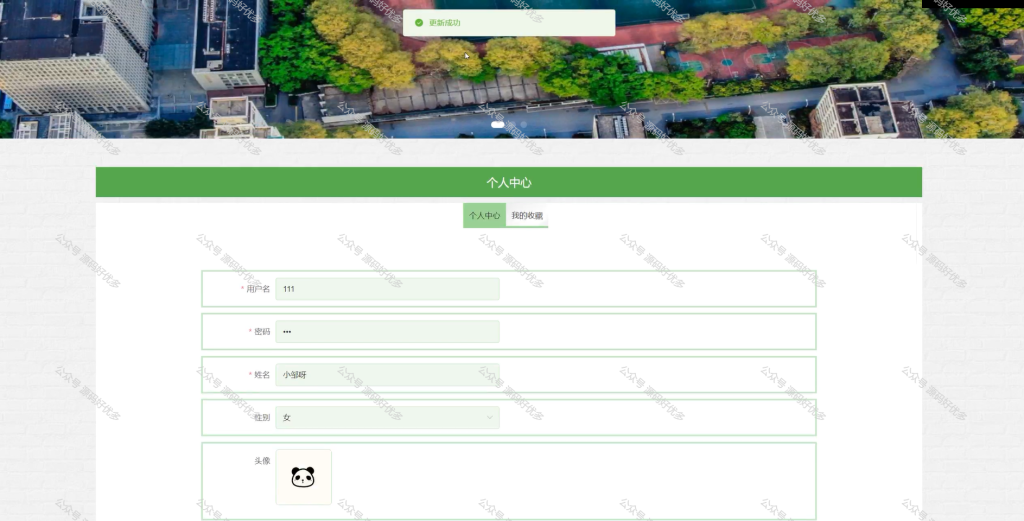Image resolution: width=1024 pixels, height=521 pixels.
Task: Select the active white carousel indicator
Action: (x=498, y=124)
